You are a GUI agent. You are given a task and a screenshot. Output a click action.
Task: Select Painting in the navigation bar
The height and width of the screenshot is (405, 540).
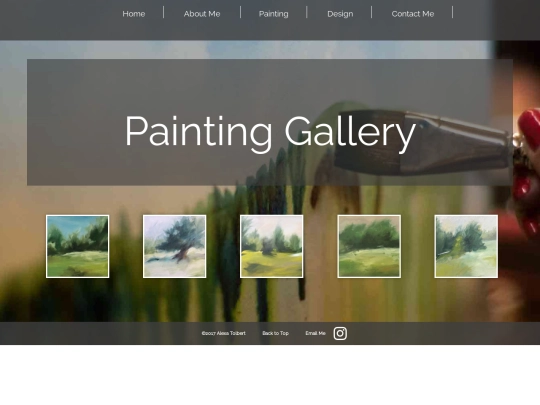point(273,14)
